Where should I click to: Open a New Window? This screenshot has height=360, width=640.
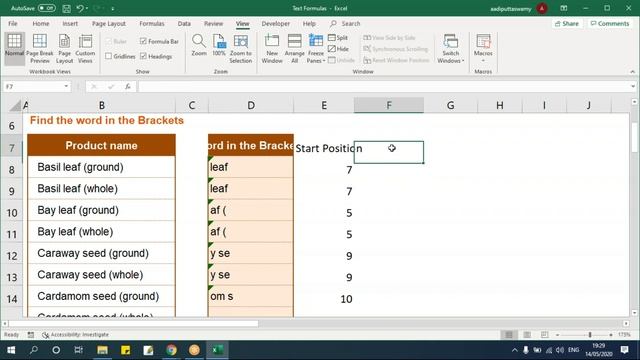pyautogui.click(x=272, y=49)
